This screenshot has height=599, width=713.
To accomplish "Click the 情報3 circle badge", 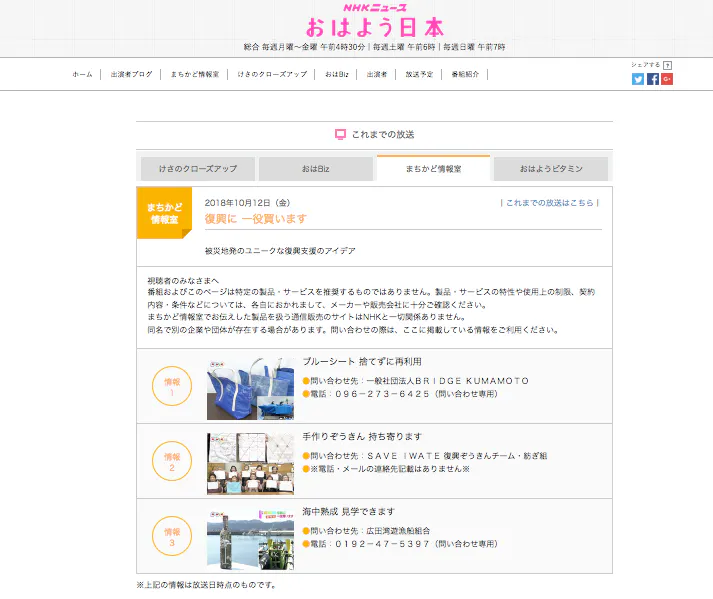I will coord(171,536).
